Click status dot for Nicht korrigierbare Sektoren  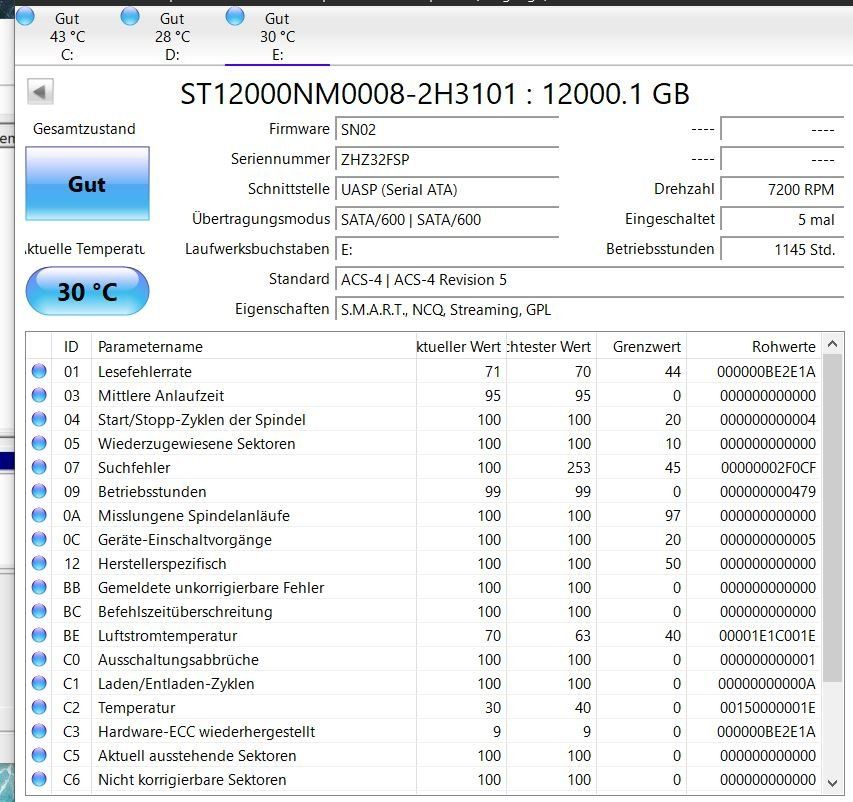click(x=39, y=779)
